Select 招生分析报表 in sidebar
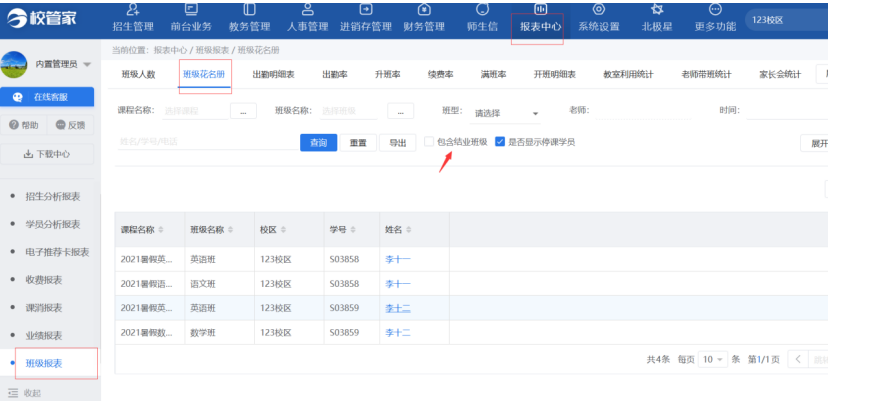 tap(53, 196)
